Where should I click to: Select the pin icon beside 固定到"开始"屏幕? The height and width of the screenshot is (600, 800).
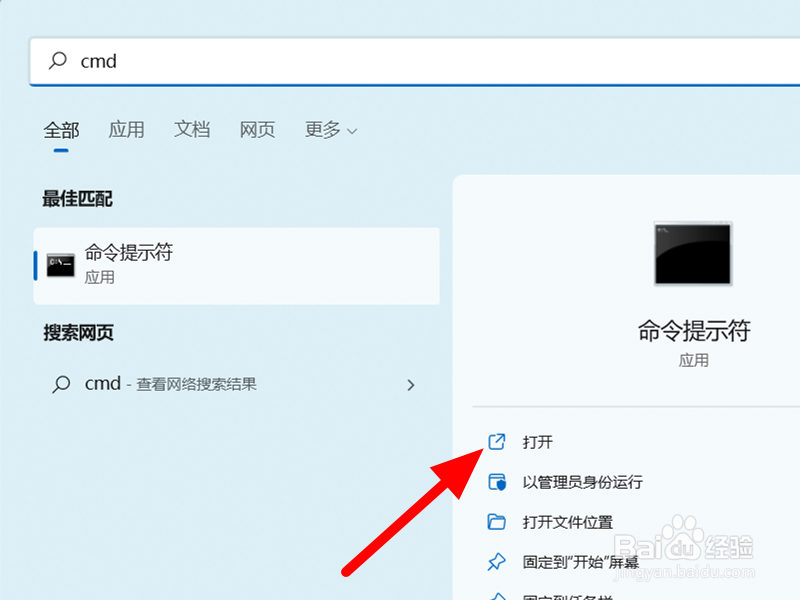point(497,561)
